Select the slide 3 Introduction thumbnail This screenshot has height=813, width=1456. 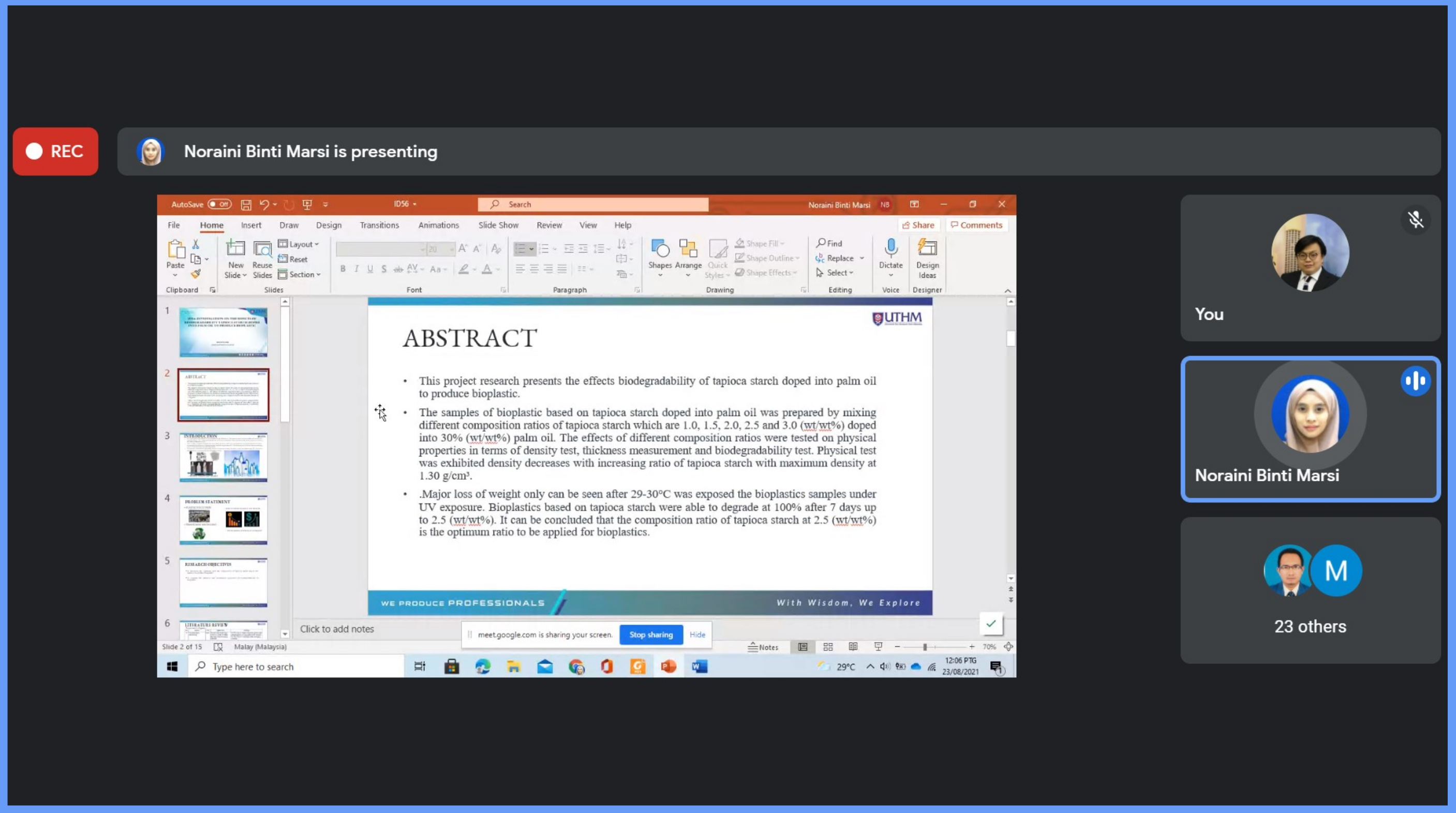223,457
